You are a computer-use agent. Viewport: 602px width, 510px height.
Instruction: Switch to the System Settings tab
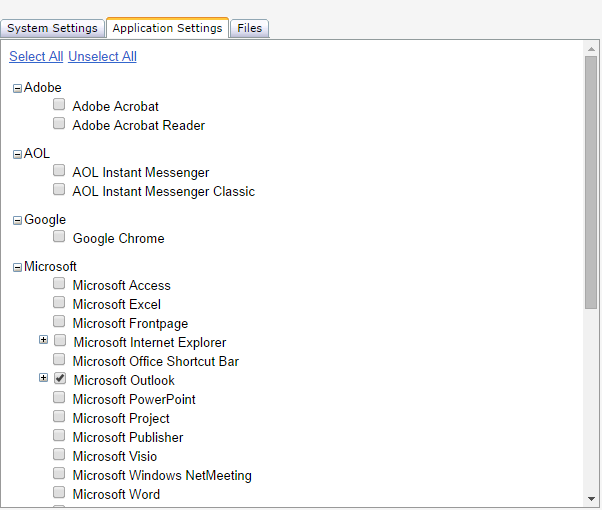pos(52,28)
